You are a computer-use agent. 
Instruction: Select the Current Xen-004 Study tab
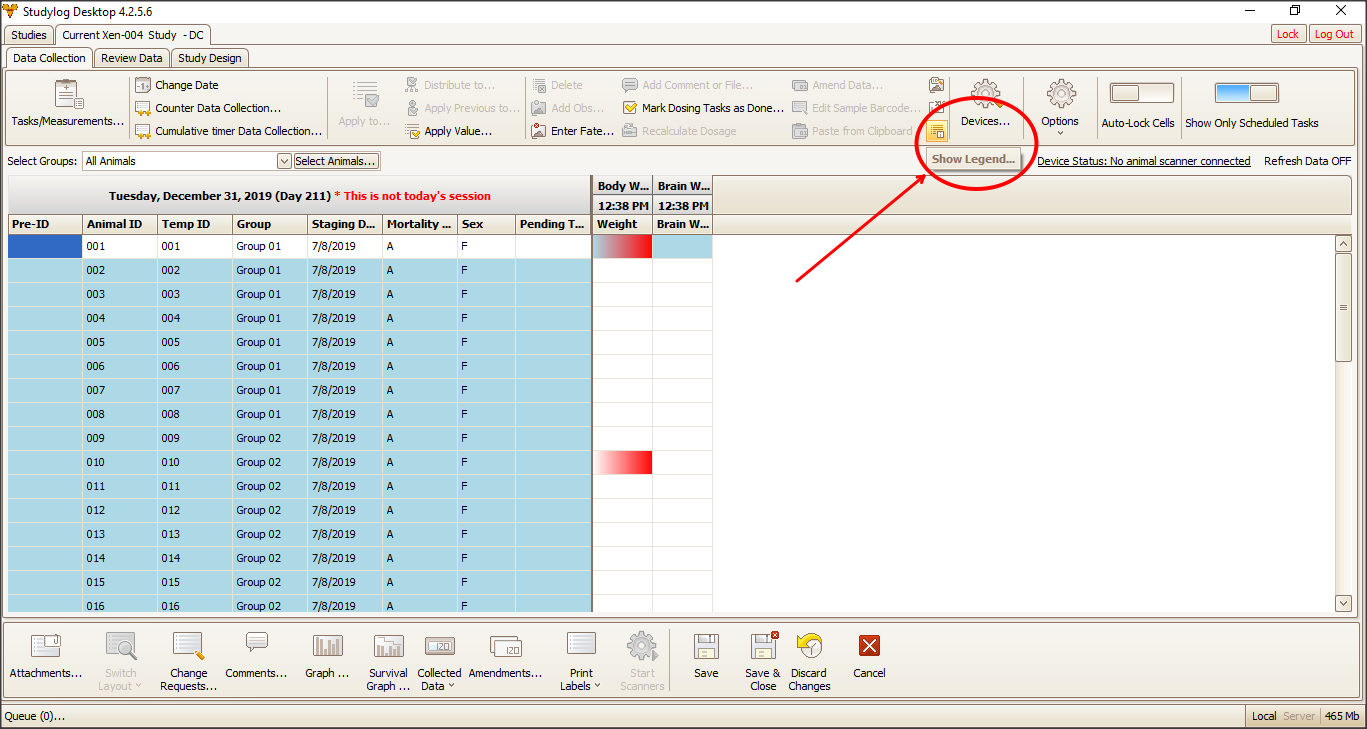133,34
